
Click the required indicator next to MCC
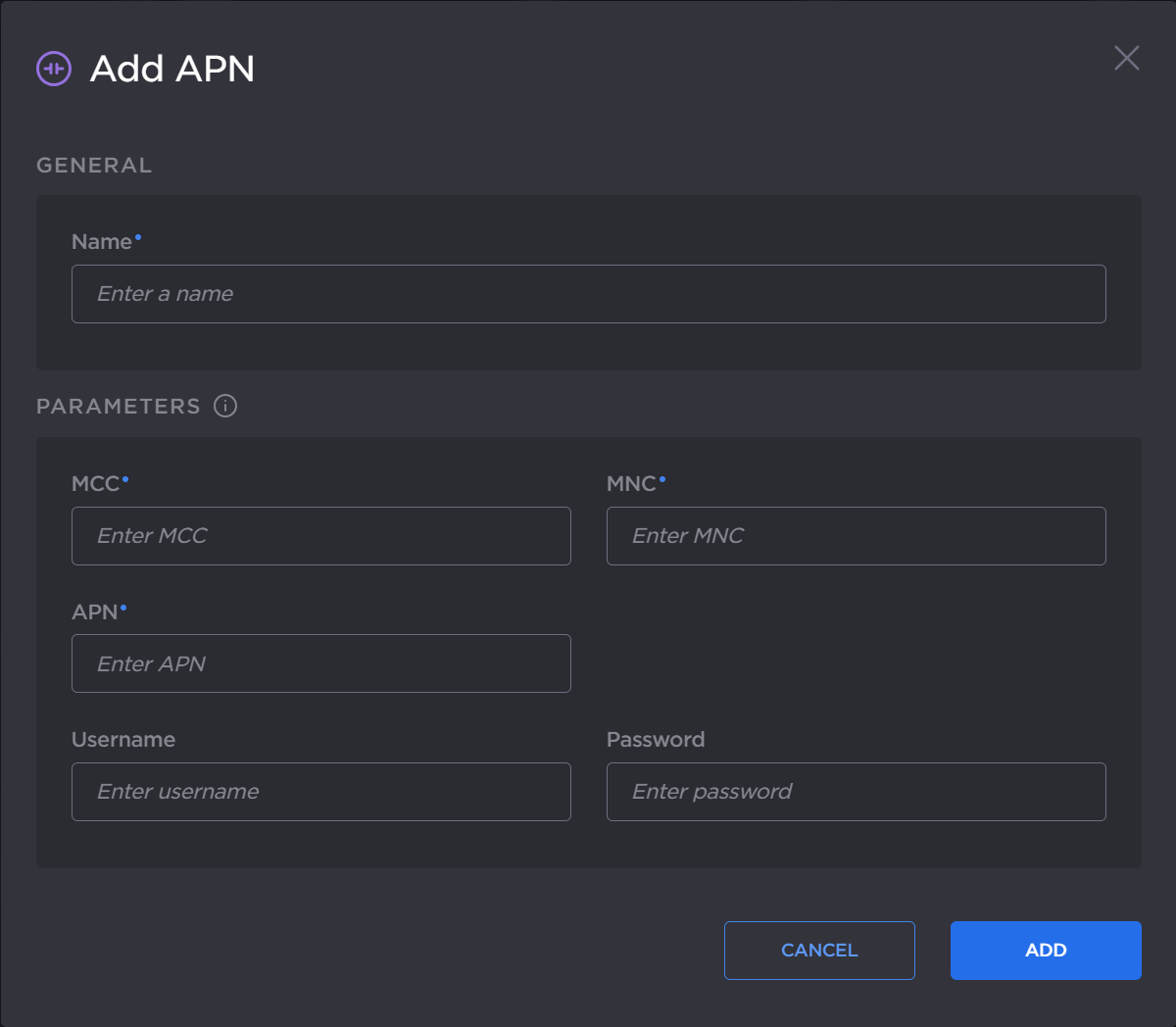pyautogui.click(x=124, y=477)
